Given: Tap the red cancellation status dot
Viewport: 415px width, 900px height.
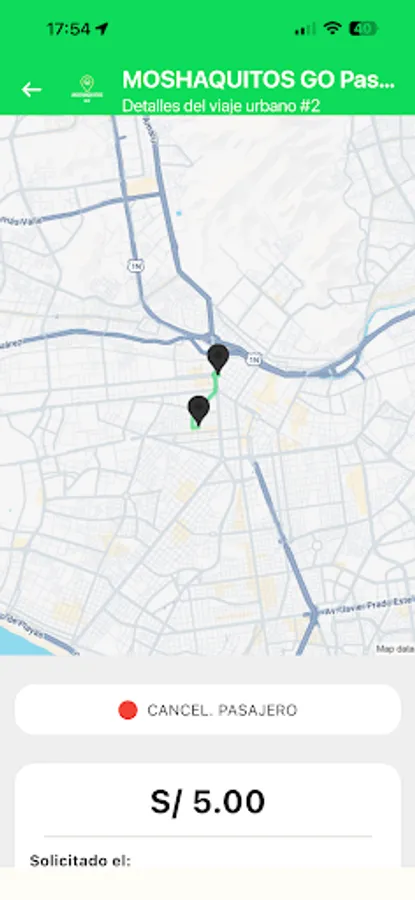Looking at the screenshot, I should 127,710.
